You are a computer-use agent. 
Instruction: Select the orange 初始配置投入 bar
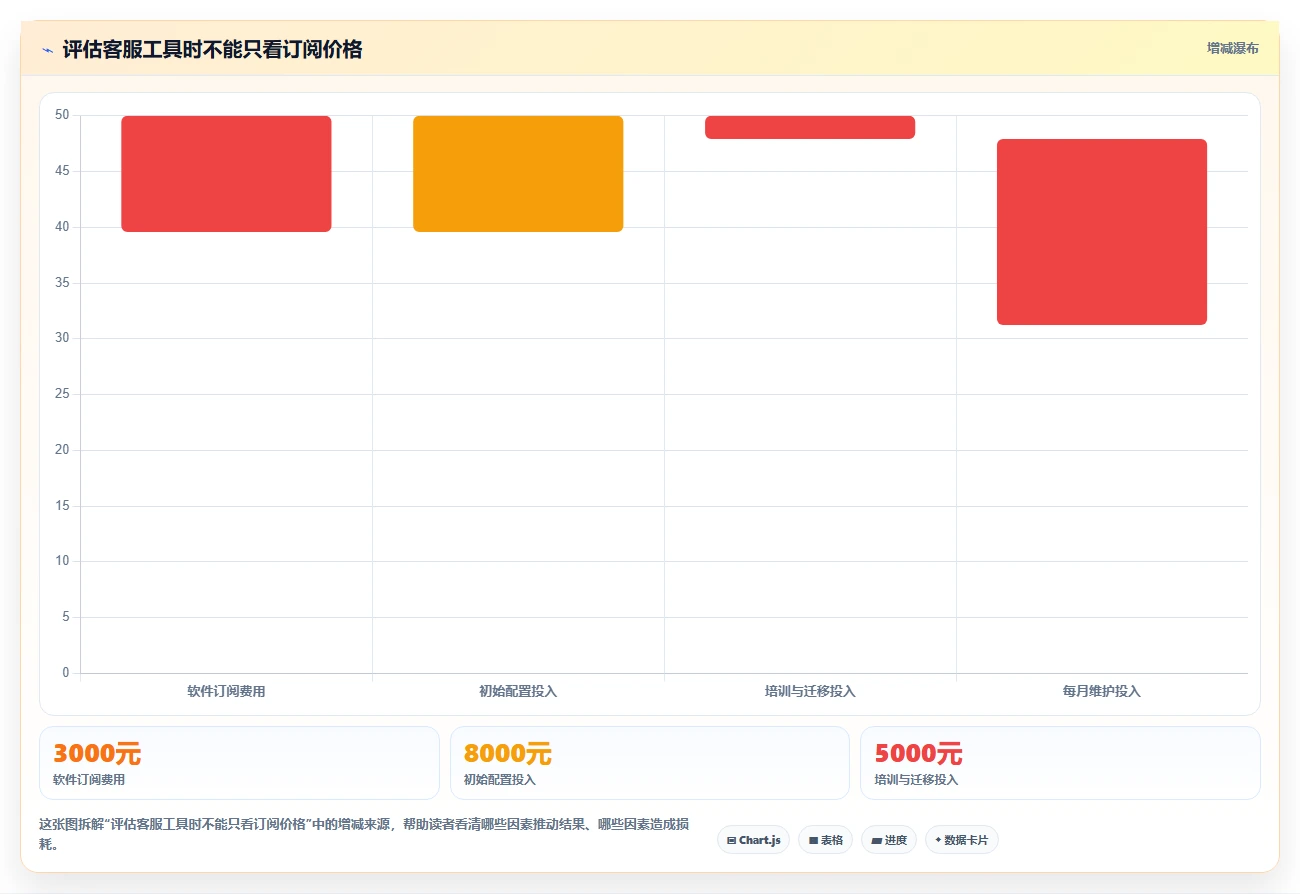coord(518,174)
